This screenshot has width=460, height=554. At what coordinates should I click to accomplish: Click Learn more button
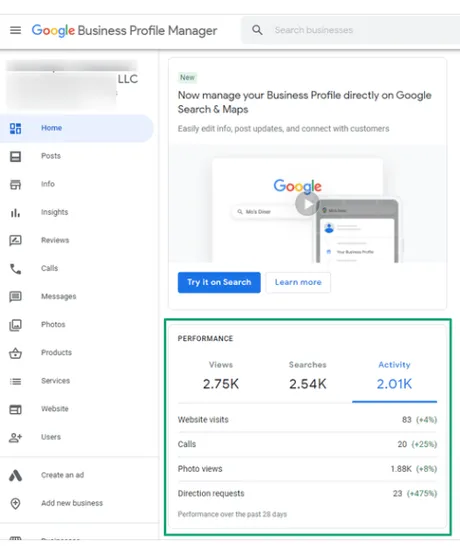298,282
